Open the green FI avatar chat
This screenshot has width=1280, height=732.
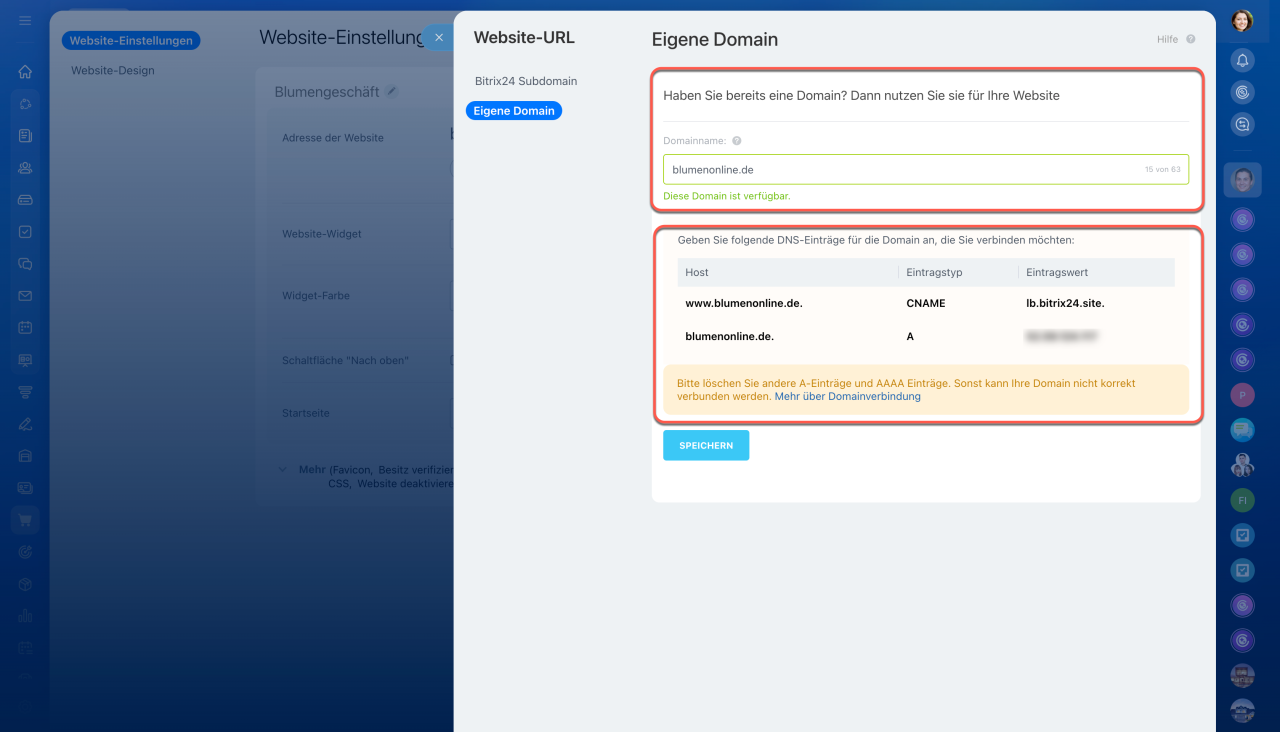click(x=1242, y=498)
